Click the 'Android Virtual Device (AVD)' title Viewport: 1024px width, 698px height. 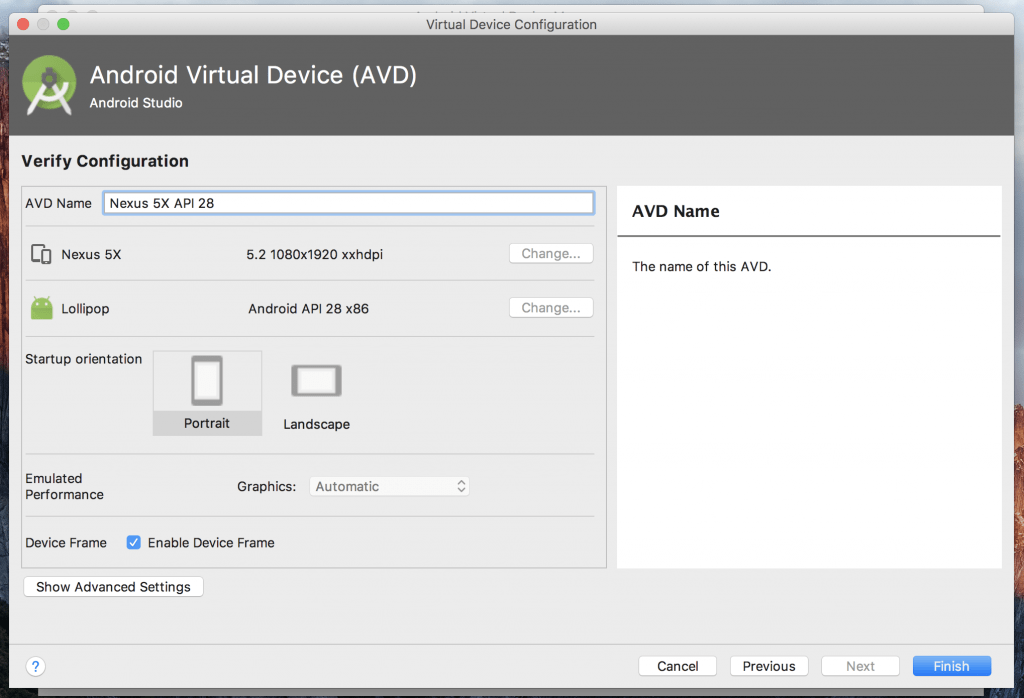(x=253, y=75)
